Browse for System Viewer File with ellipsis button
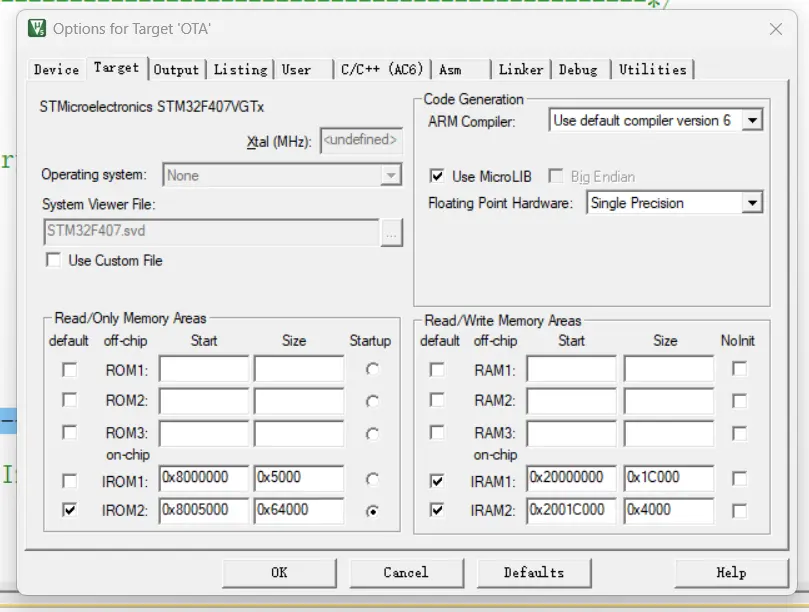Viewport: 809px width, 612px height. tap(392, 233)
